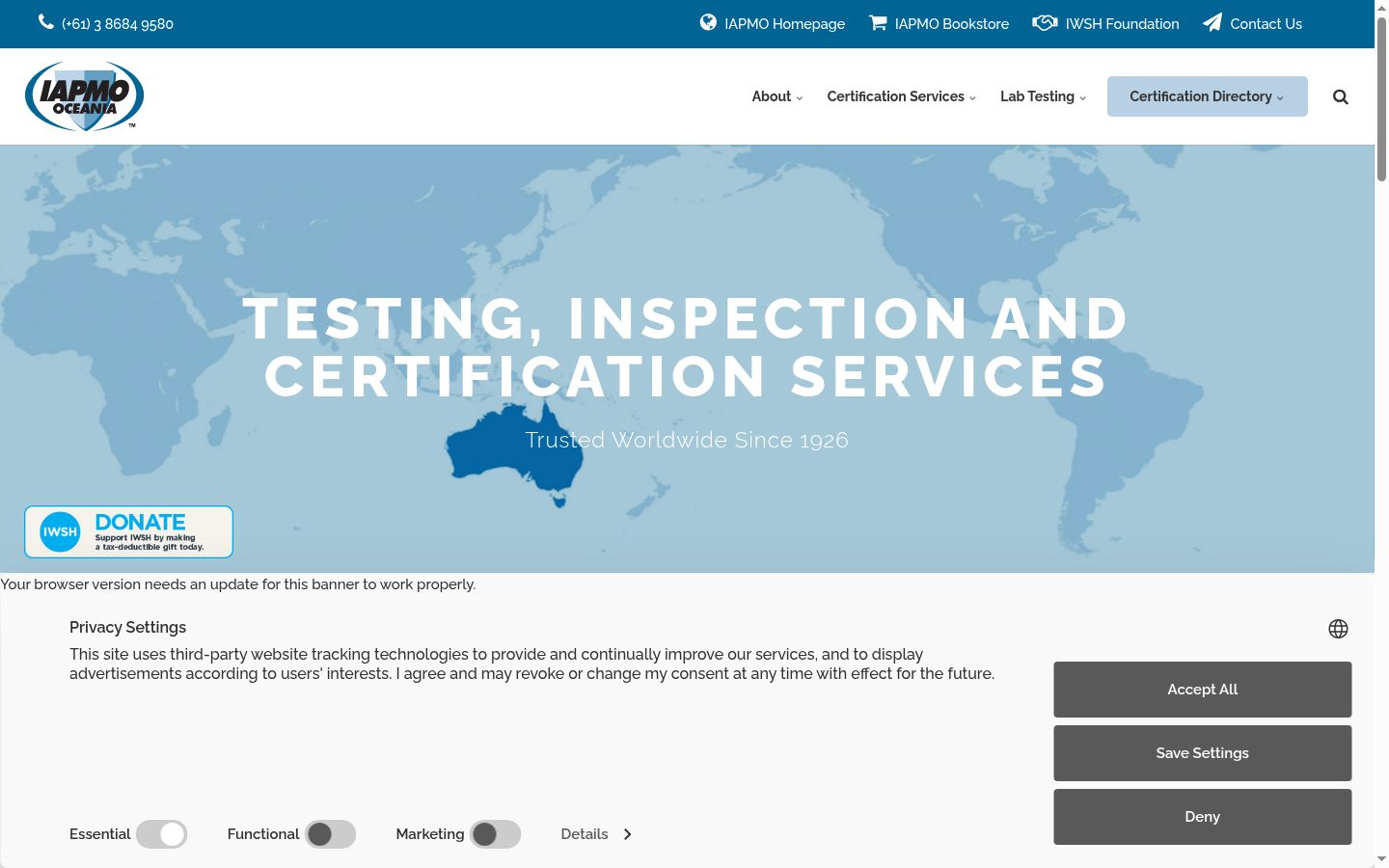
Task: Enable the Functional cookies switch
Action: coord(331,834)
